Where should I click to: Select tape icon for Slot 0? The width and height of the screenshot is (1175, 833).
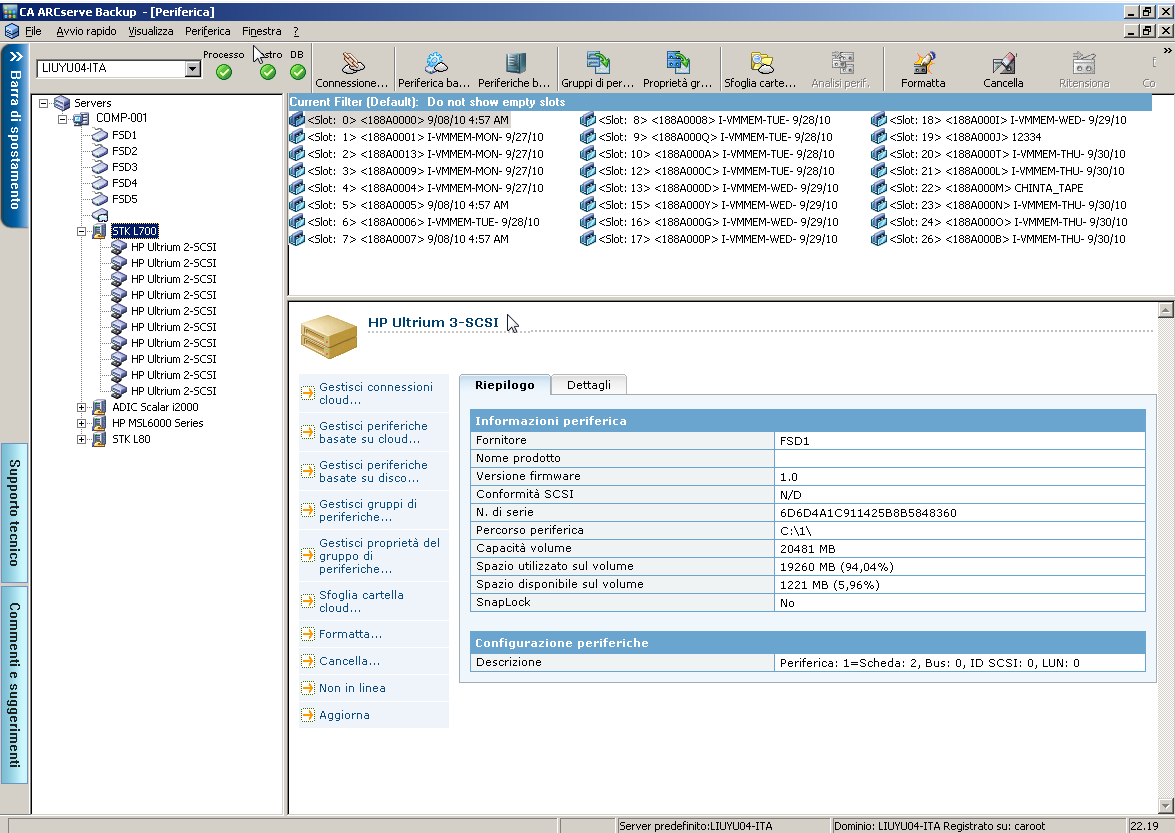pos(297,120)
